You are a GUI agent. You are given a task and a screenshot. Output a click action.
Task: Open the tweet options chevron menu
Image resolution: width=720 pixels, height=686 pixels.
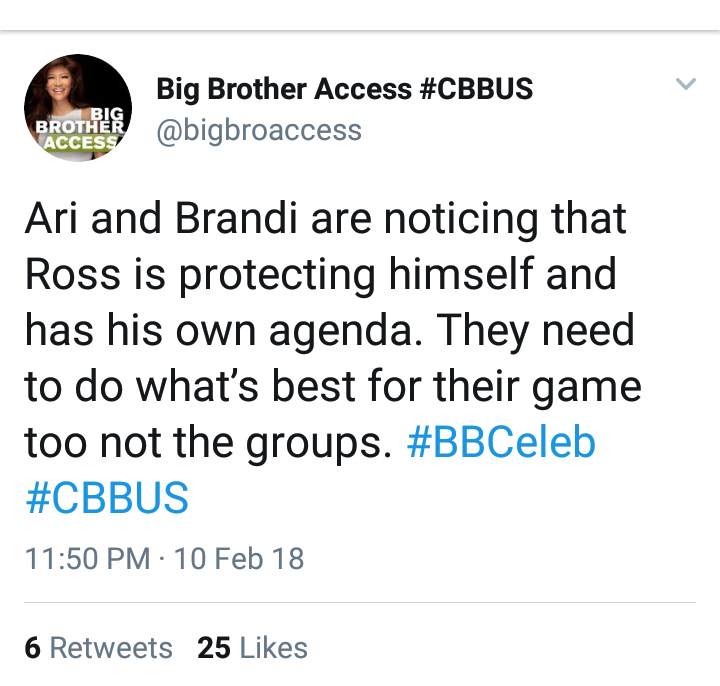click(686, 84)
